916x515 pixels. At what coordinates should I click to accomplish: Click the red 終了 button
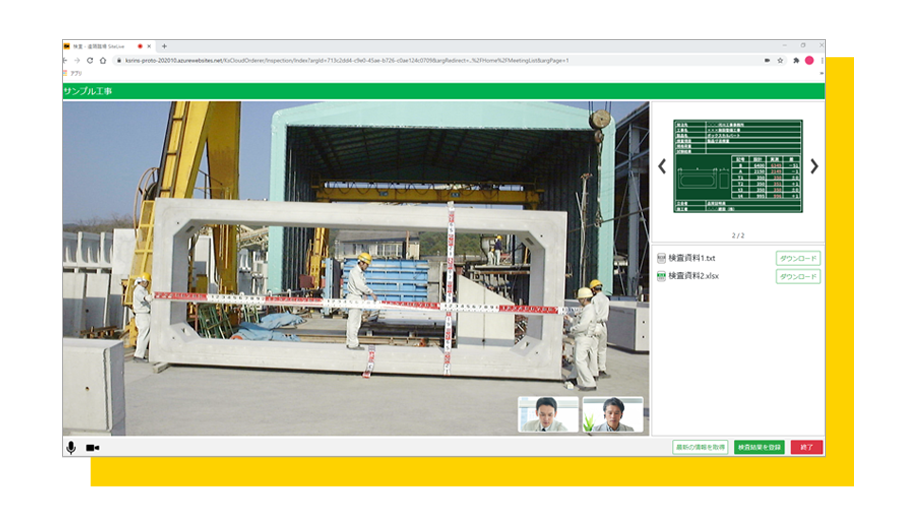(x=807, y=447)
